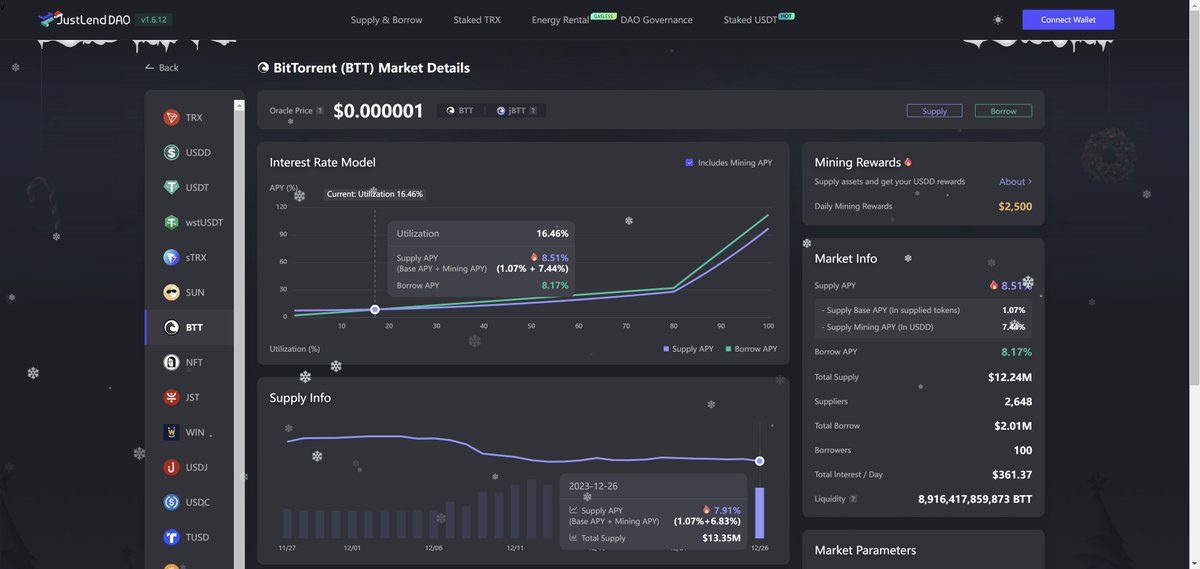Screen dimensions: 1200x569
Task: Click the Mining Rewards flame icon
Action: click(x=908, y=162)
